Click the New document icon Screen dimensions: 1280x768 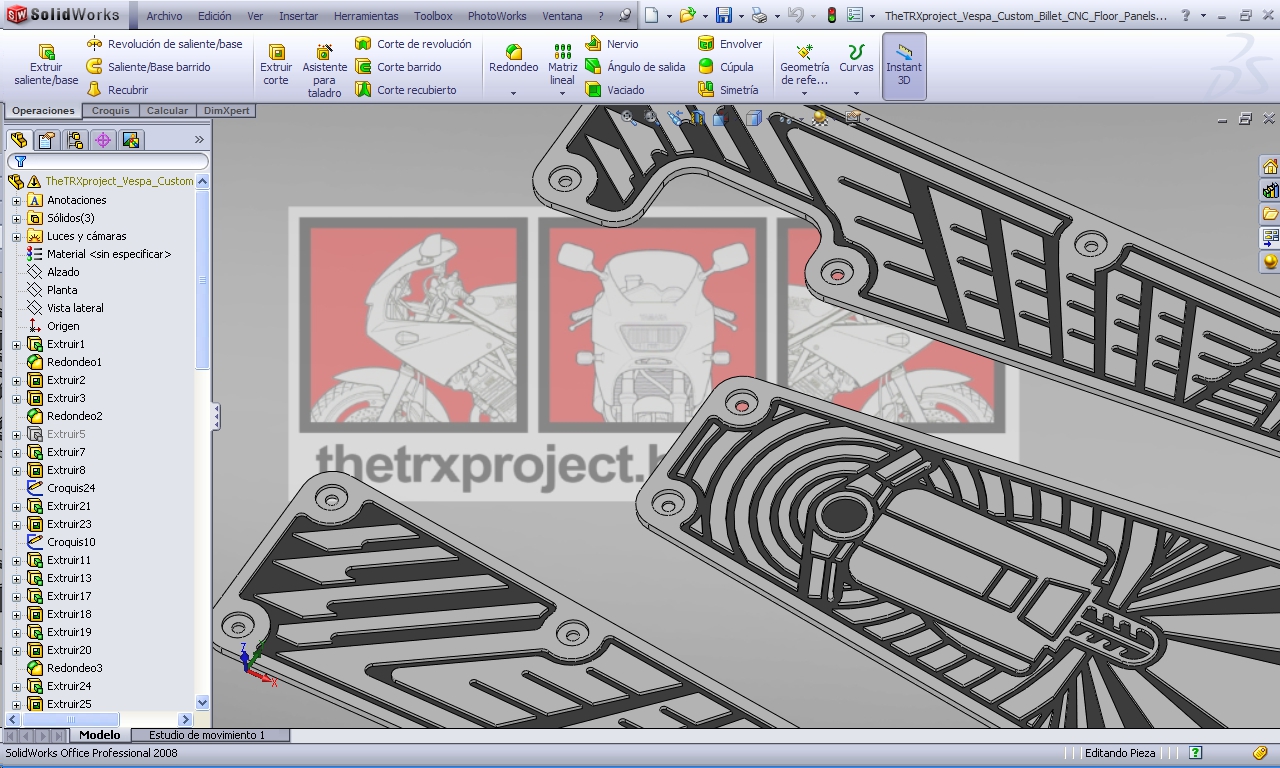[651, 16]
